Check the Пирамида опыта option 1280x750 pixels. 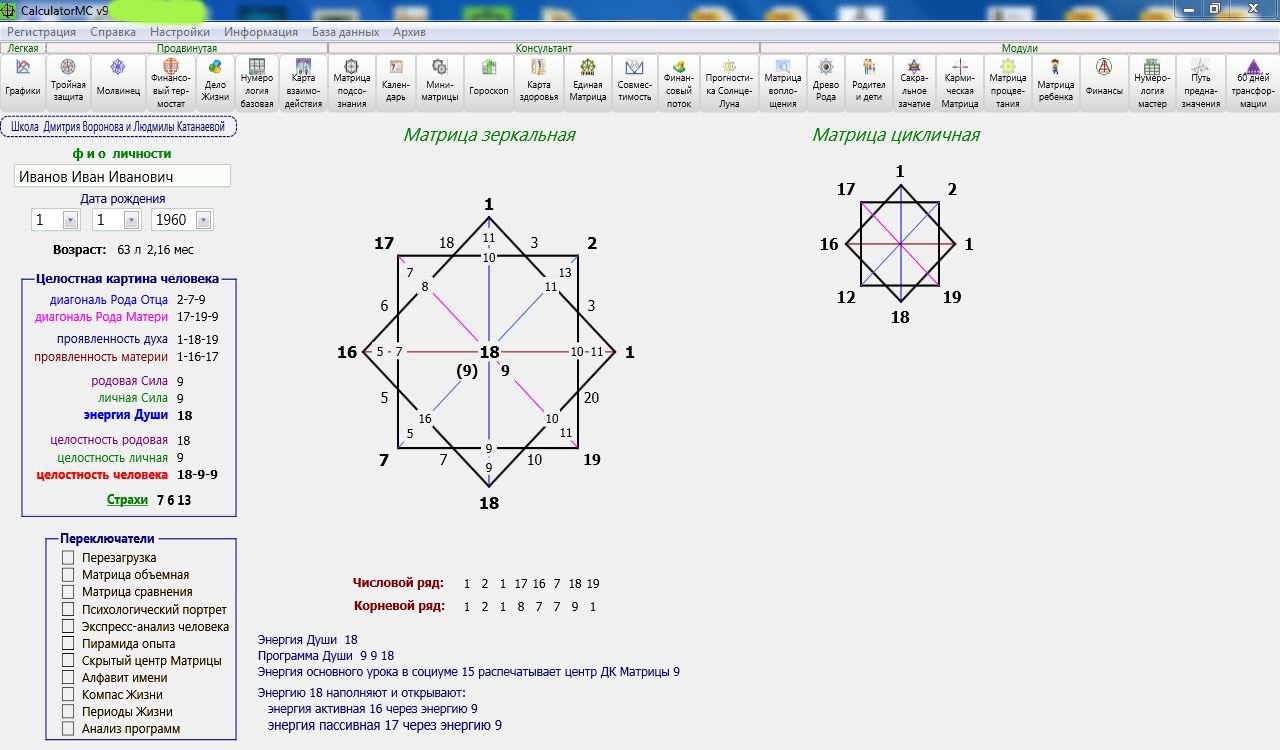click(68, 643)
